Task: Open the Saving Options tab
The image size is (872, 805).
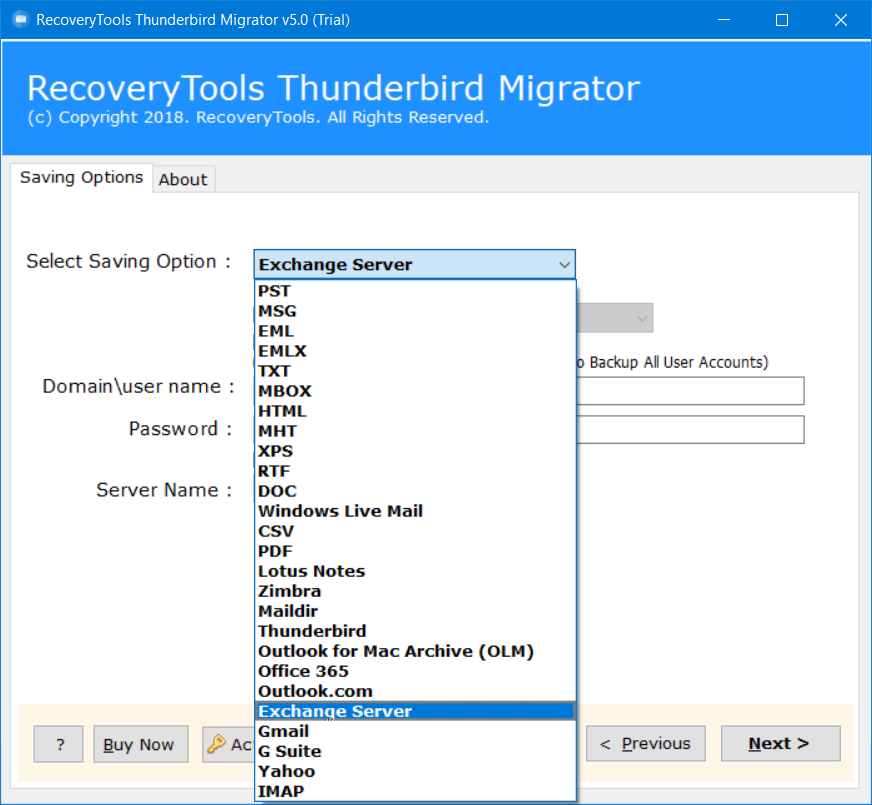Action: tap(81, 177)
